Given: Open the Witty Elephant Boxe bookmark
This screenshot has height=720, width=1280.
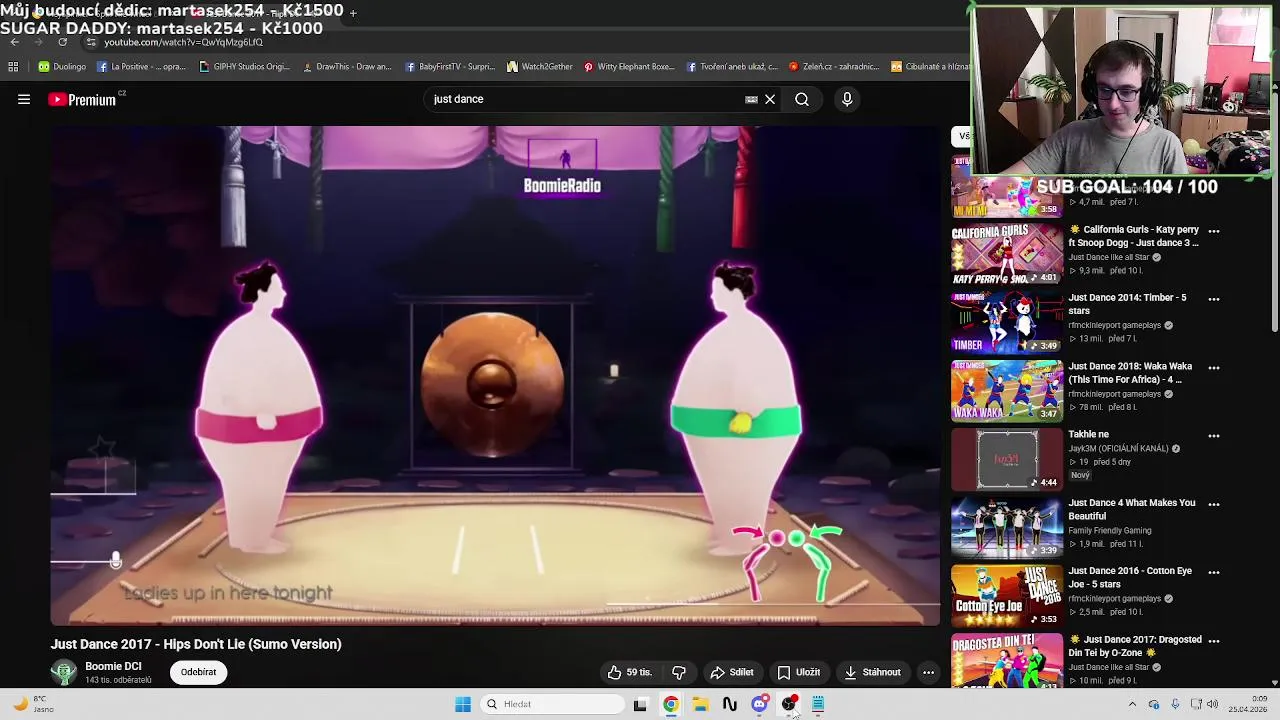Looking at the screenshot, I should [x=629, y=67].
